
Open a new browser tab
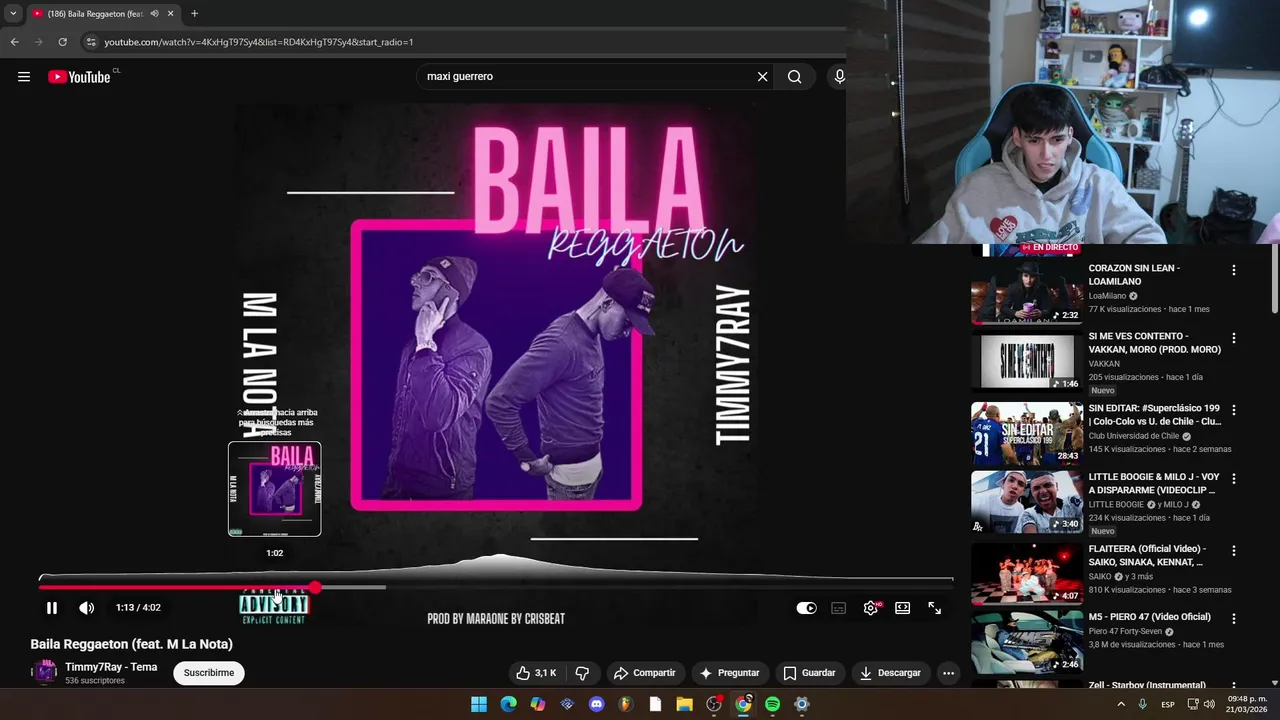coord(194,13)
